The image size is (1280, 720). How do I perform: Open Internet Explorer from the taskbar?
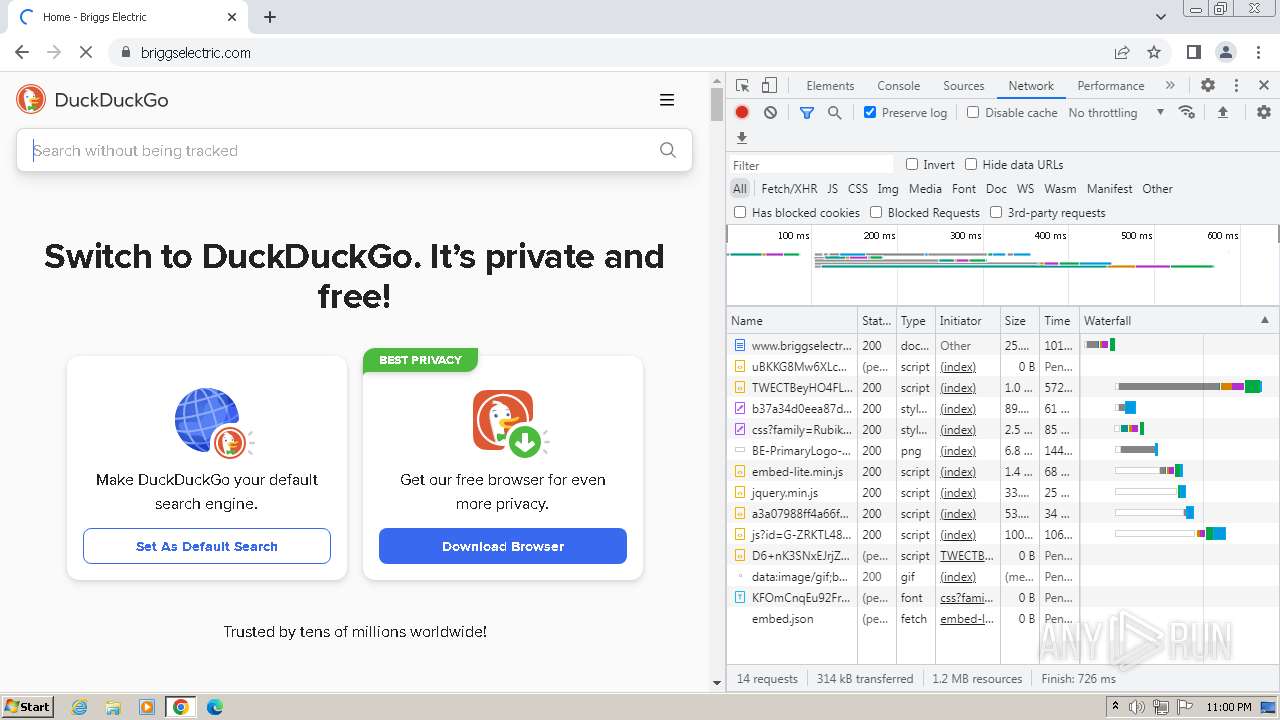tap(80, 707)
